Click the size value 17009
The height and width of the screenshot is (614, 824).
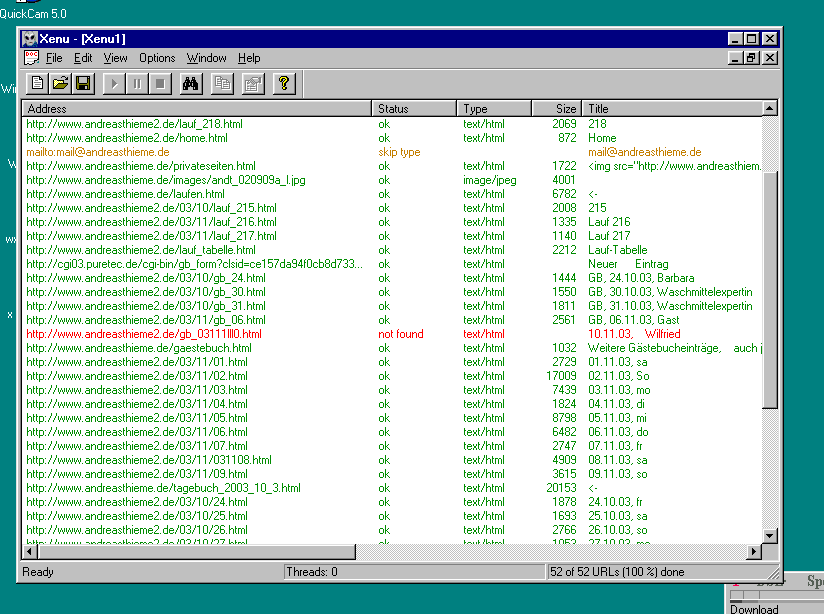(561, 376)
